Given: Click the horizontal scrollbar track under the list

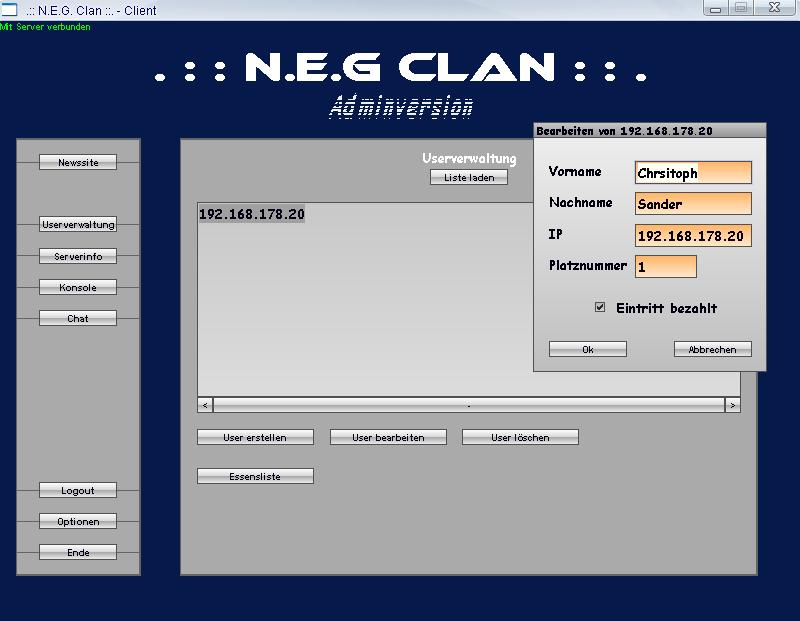Looking at the screenshot, I should [469, 405].
